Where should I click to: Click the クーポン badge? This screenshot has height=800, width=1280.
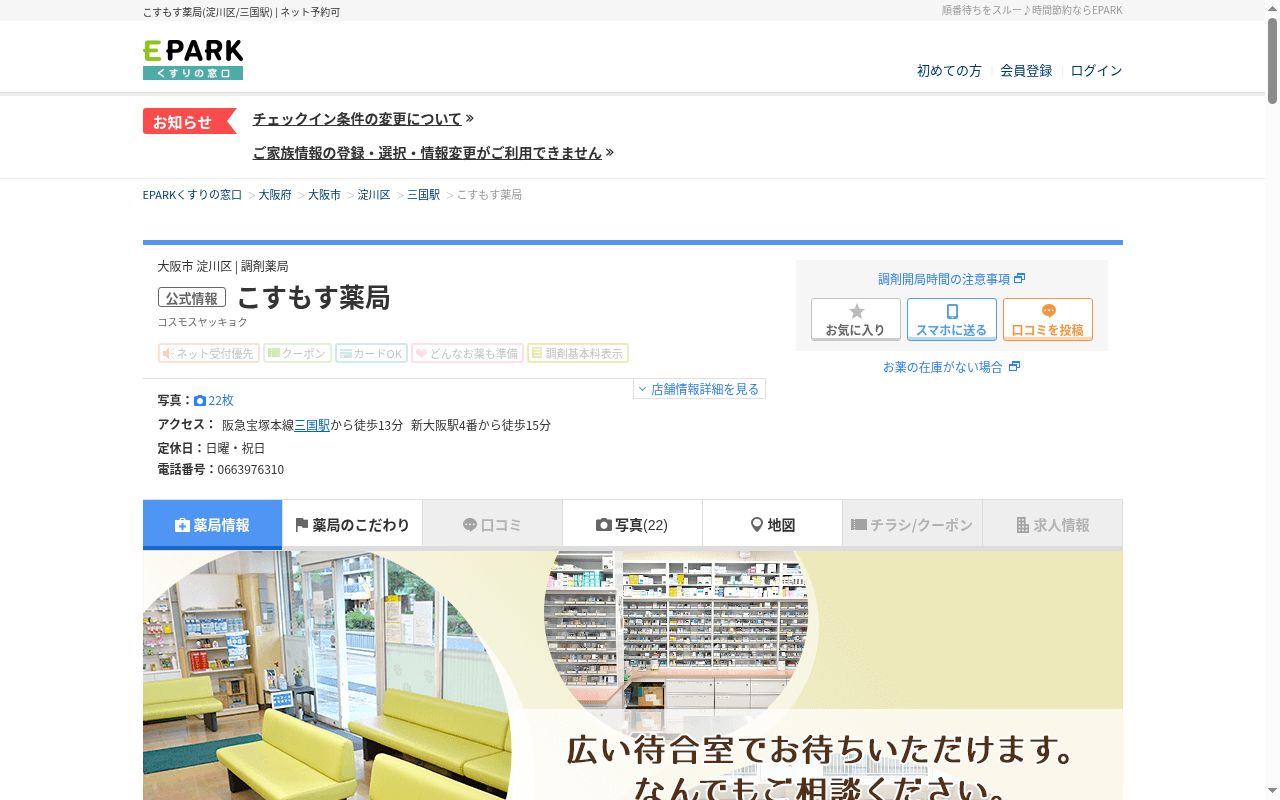(x=297, y=353)
